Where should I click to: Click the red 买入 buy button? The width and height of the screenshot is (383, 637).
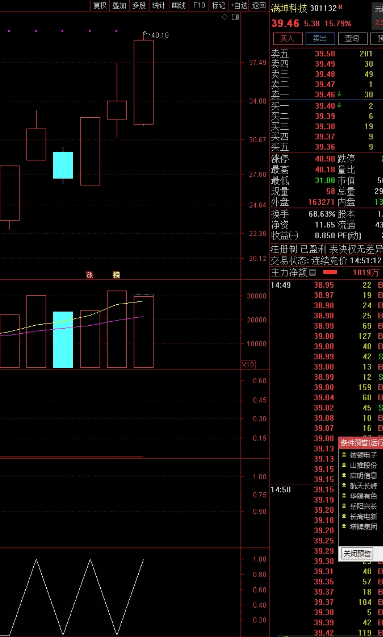288,39
